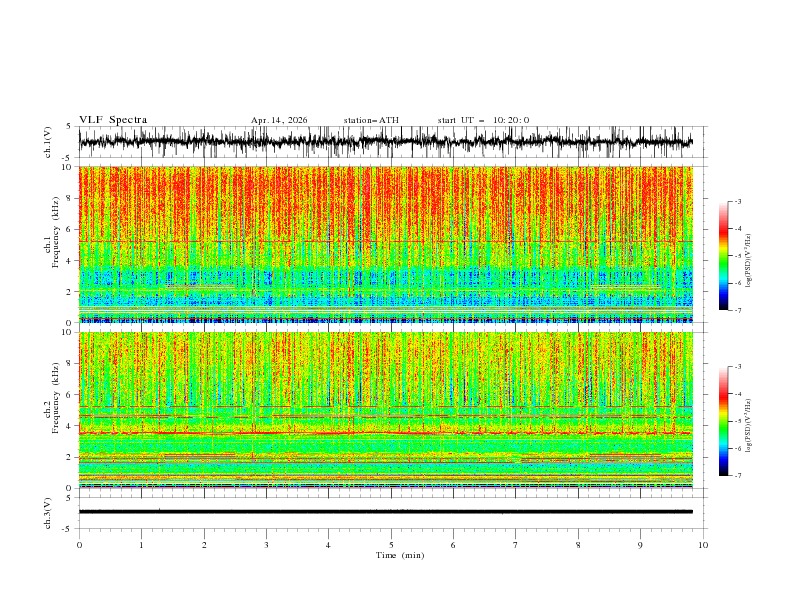Click the ch.1 "Frequency (kHz)" axis label
The image size is (792, 612).
tap(56, 233)
